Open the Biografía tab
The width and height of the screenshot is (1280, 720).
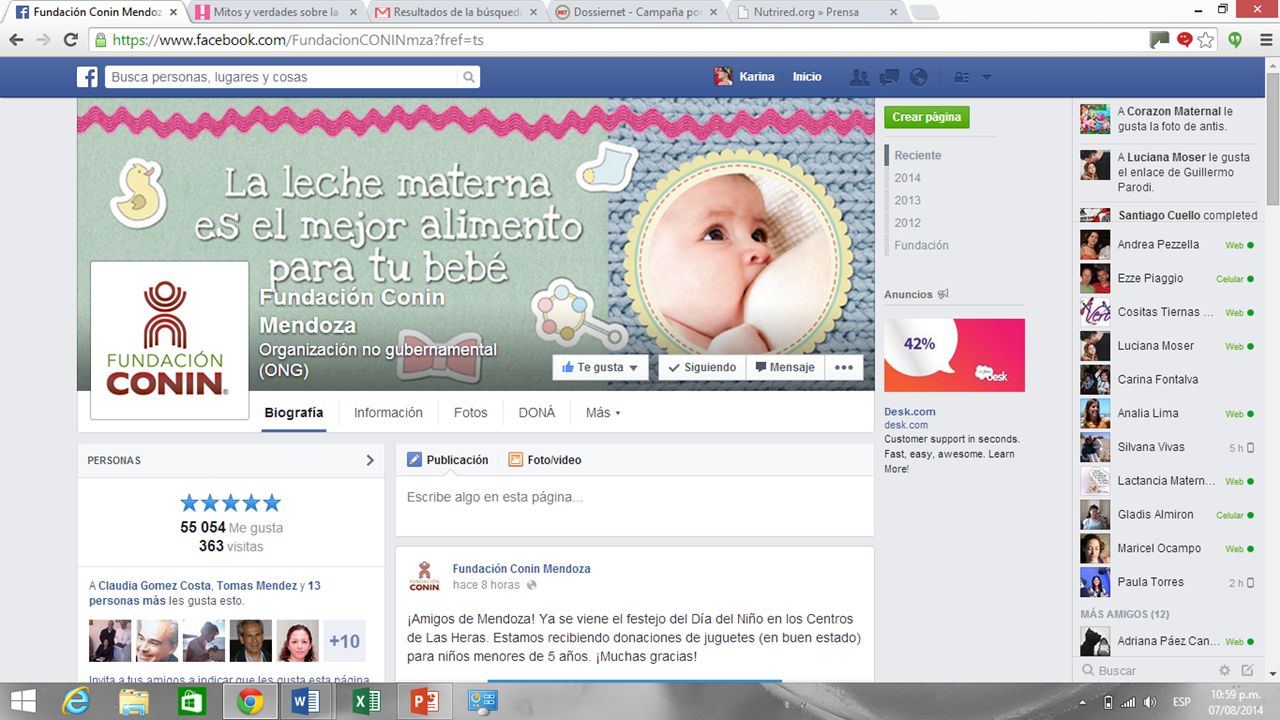[294, 412]
